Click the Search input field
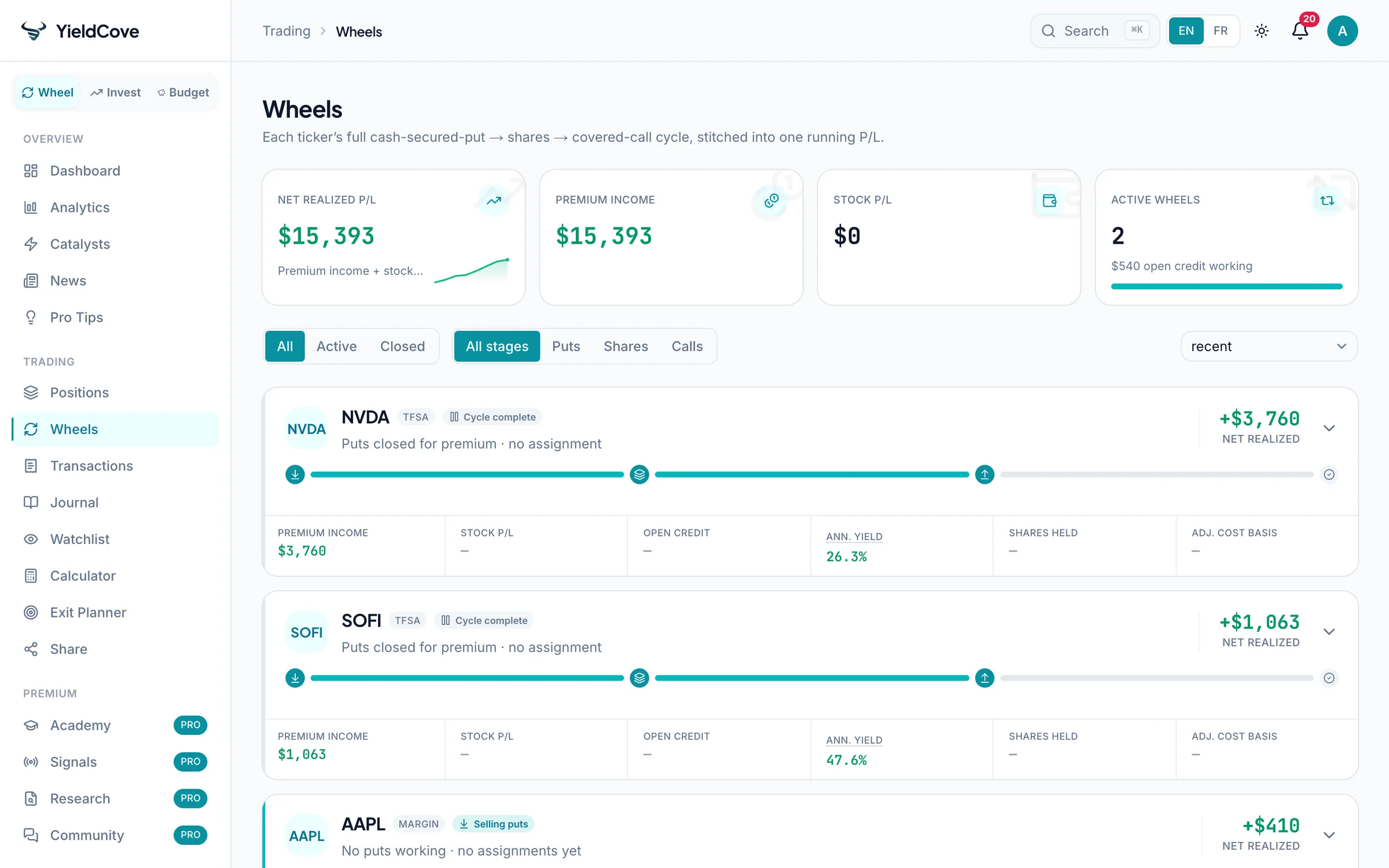This screenshot has width=1389, height=868. click(1094, 31)
